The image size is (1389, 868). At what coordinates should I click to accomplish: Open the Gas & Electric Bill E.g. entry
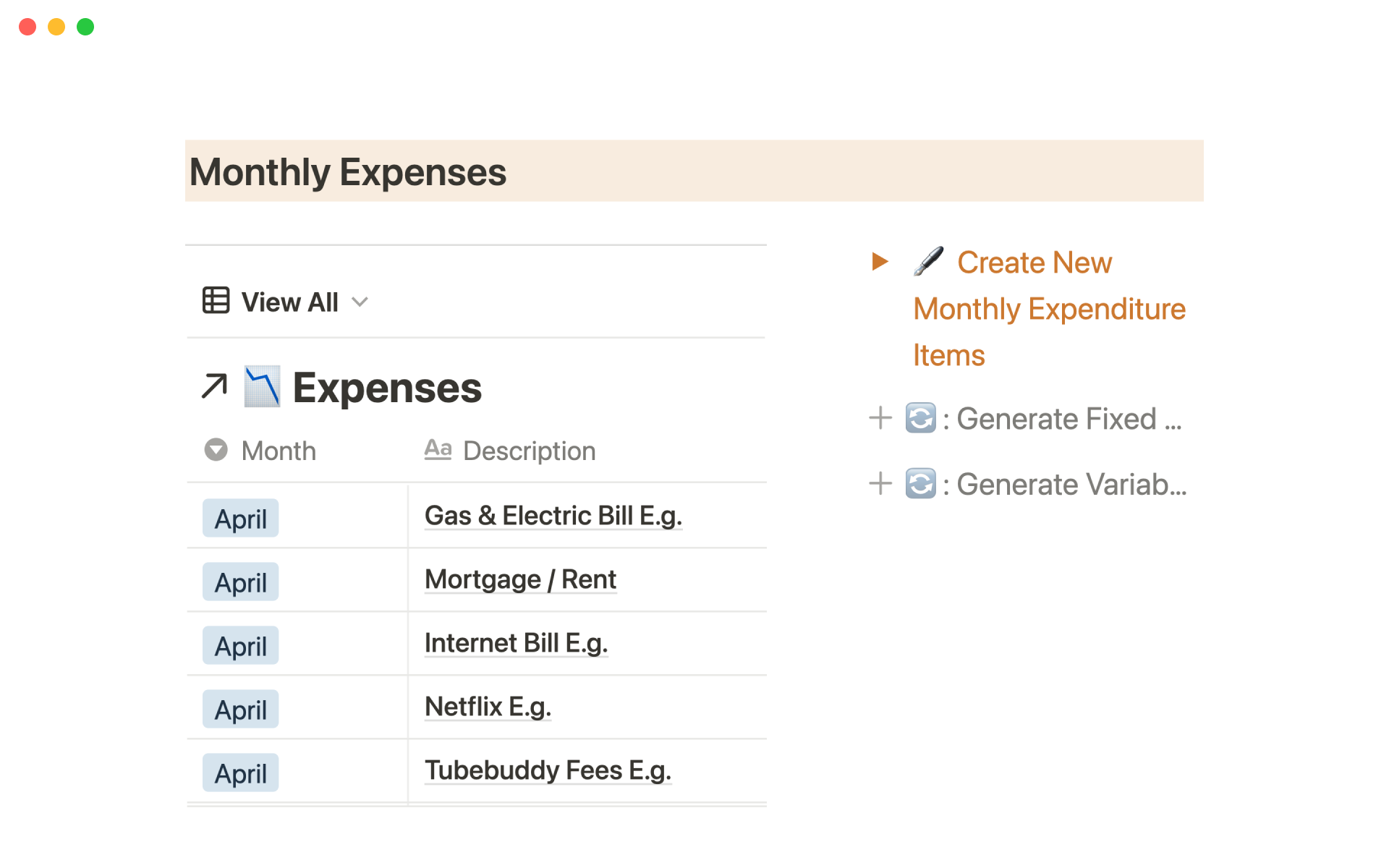point(553,516)
